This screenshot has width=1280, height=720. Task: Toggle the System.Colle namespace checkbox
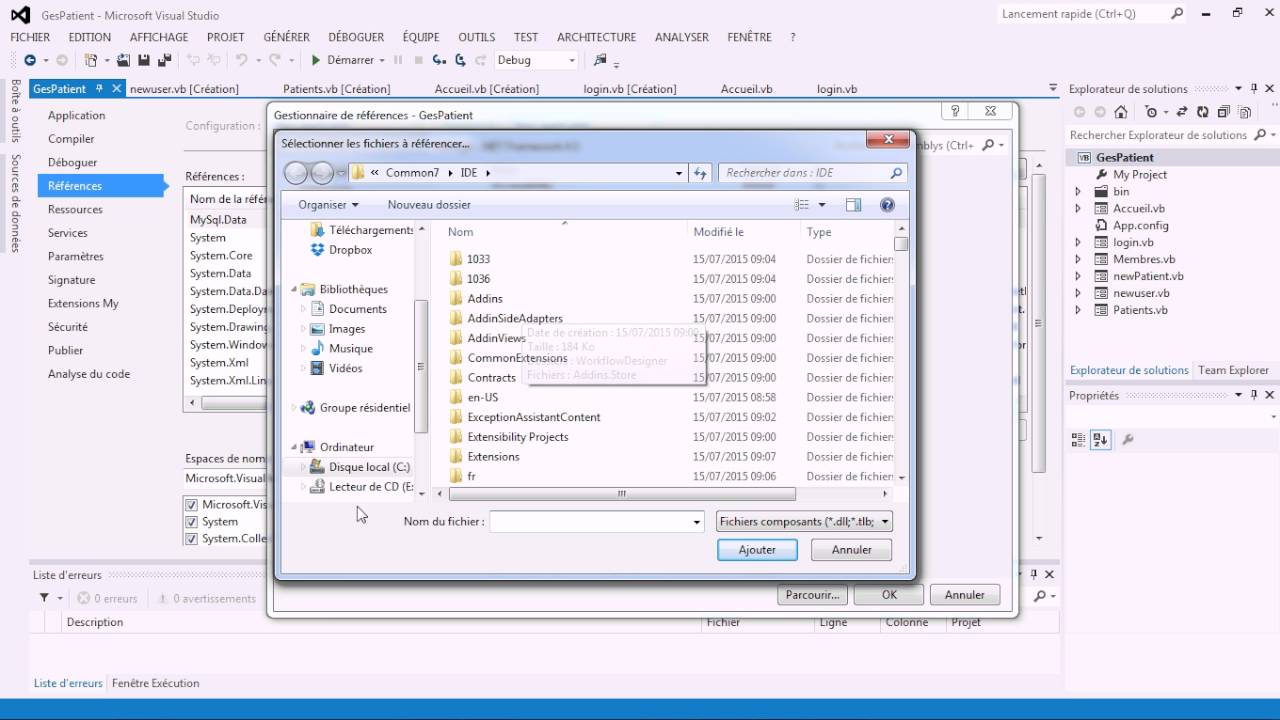191,539
